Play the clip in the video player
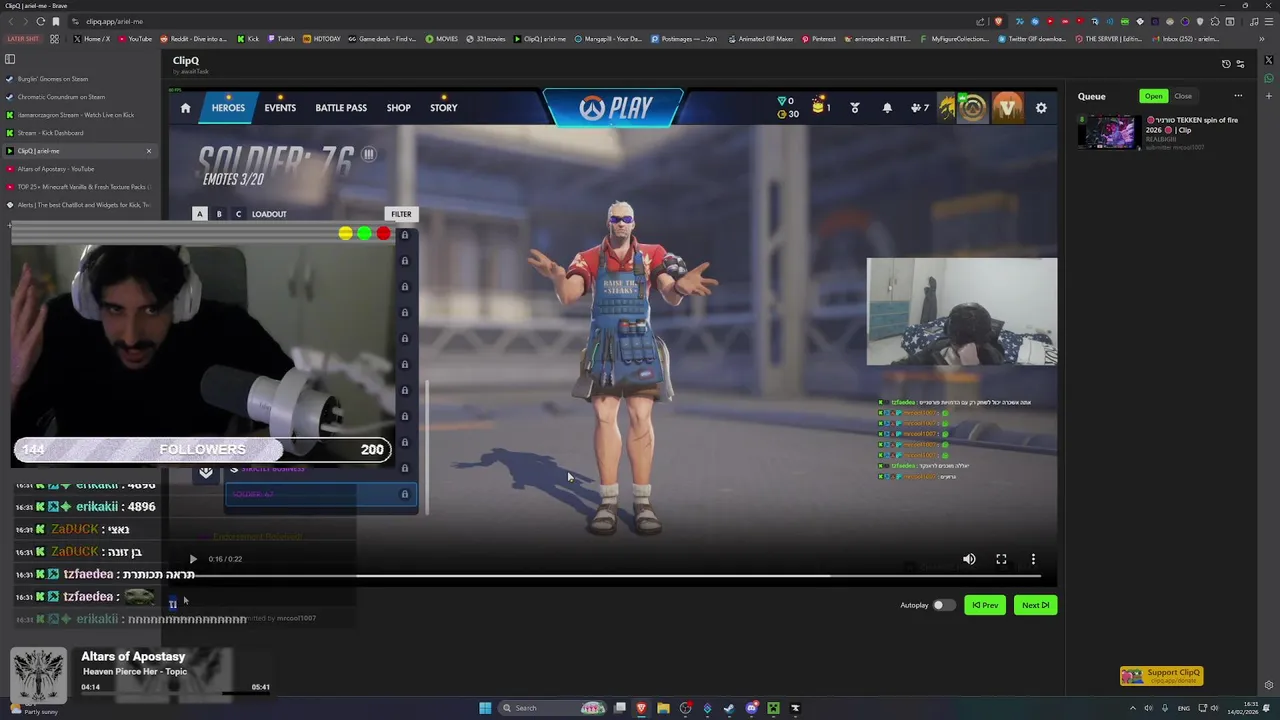Image resolution: width=1280 pixels, height=720 pixels. tap(193, 559)
